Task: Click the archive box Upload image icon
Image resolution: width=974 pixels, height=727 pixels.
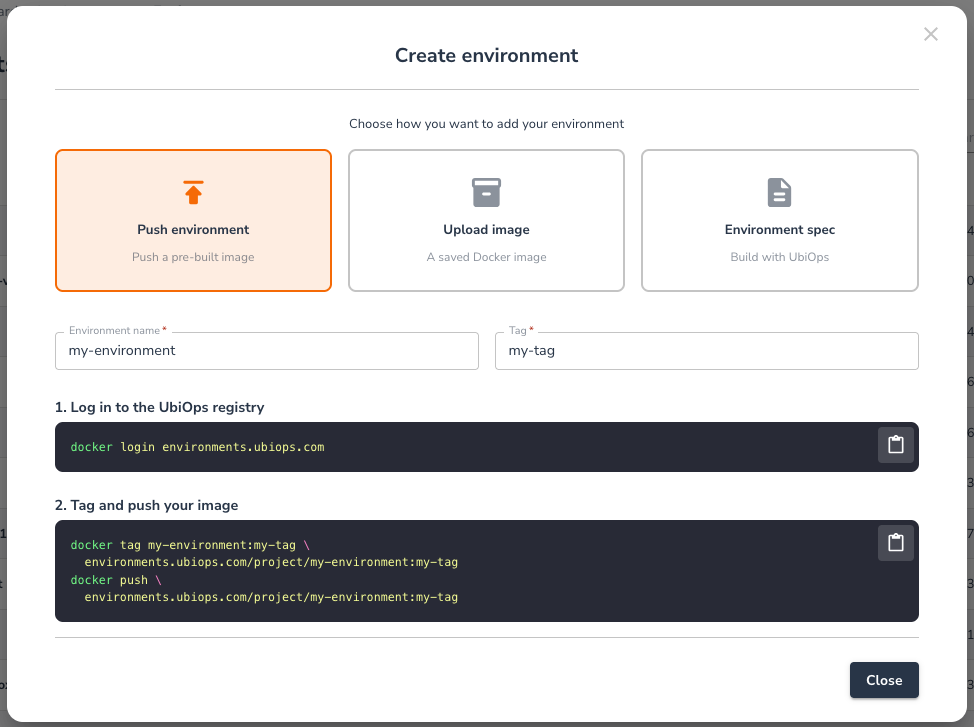Action: [486, 193]
